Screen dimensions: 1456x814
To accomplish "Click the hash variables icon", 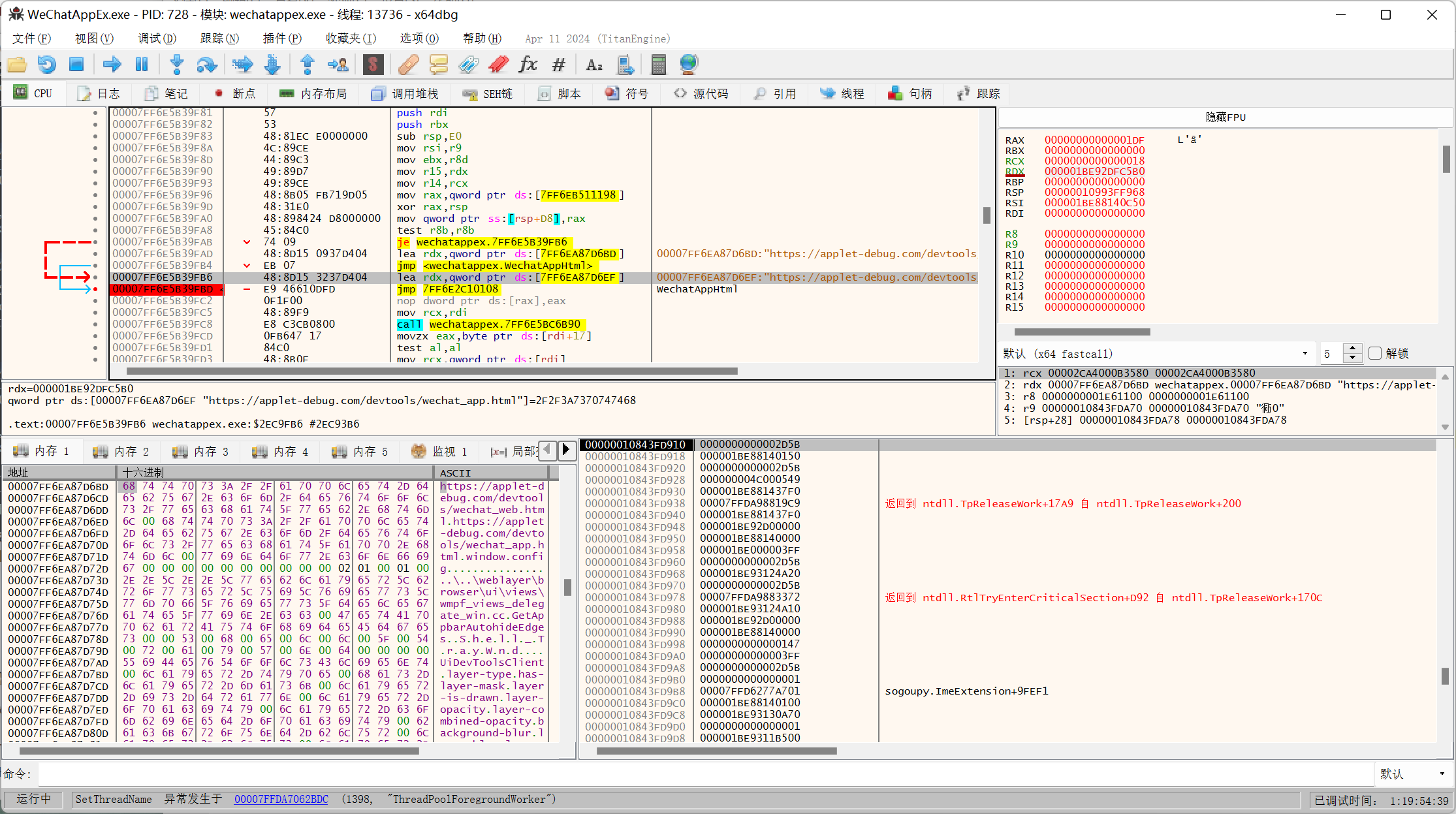I will tap(558, 65).
